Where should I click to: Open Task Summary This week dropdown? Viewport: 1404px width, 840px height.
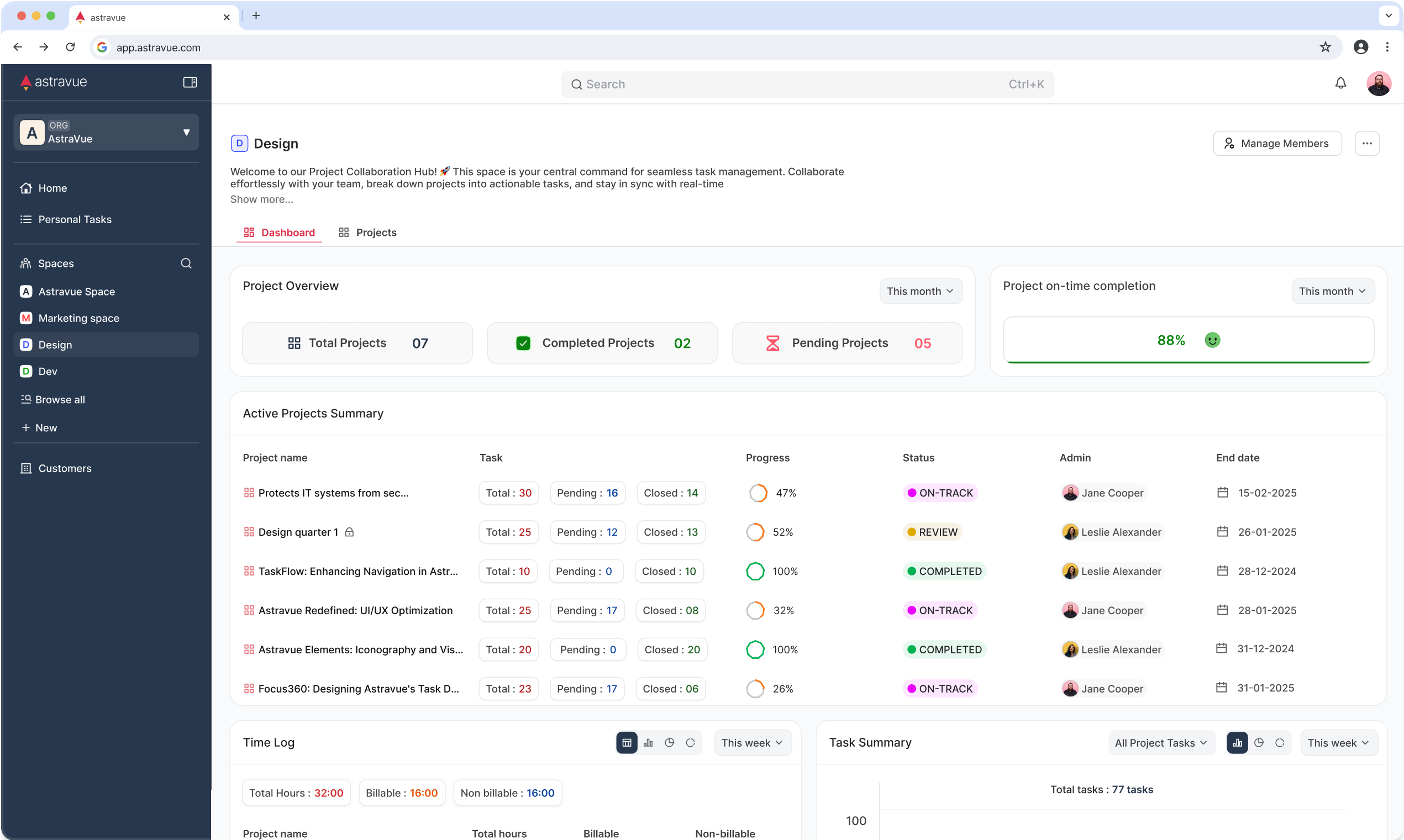[x=1338, y=743]
